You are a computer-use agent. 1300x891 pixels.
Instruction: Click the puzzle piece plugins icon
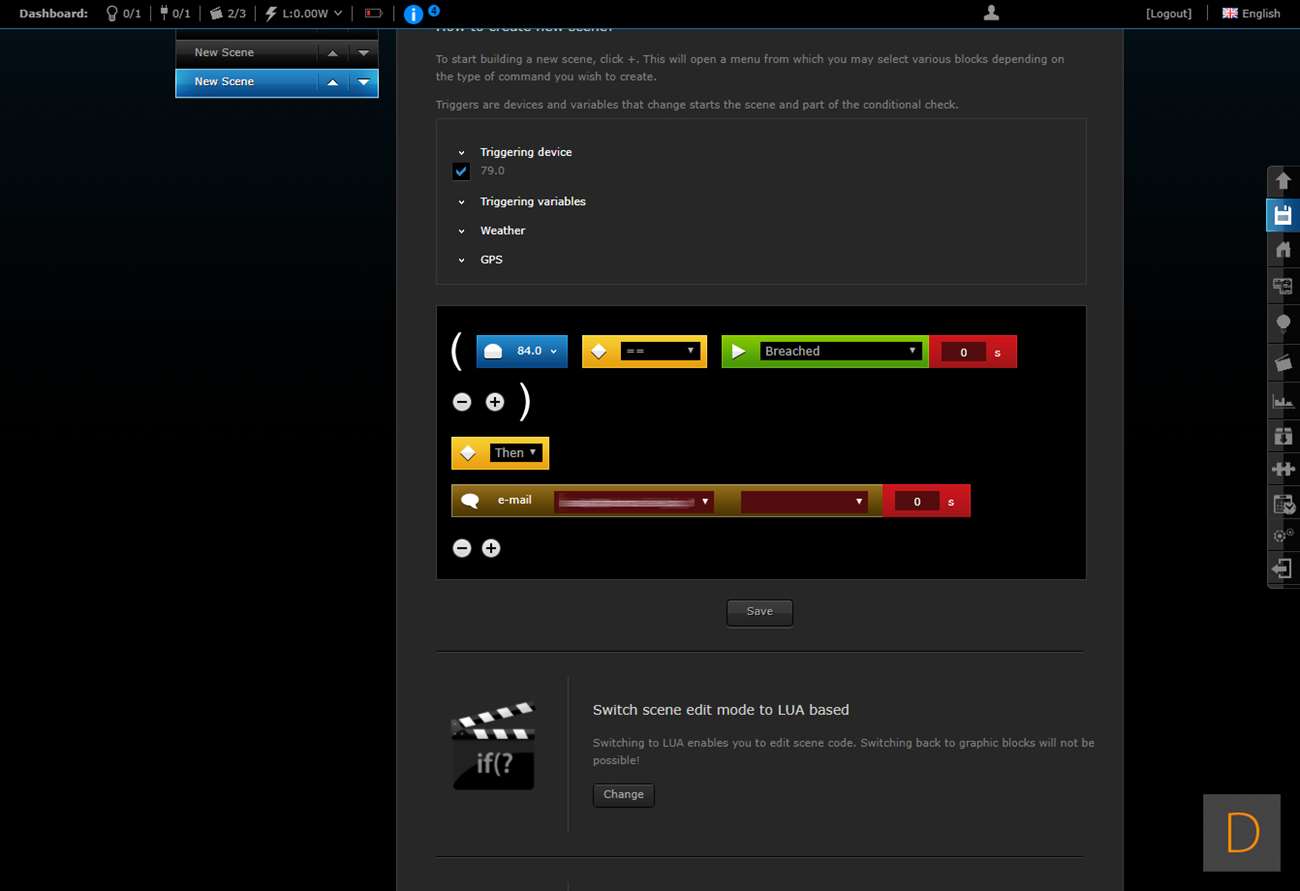tap(1283, 468)
